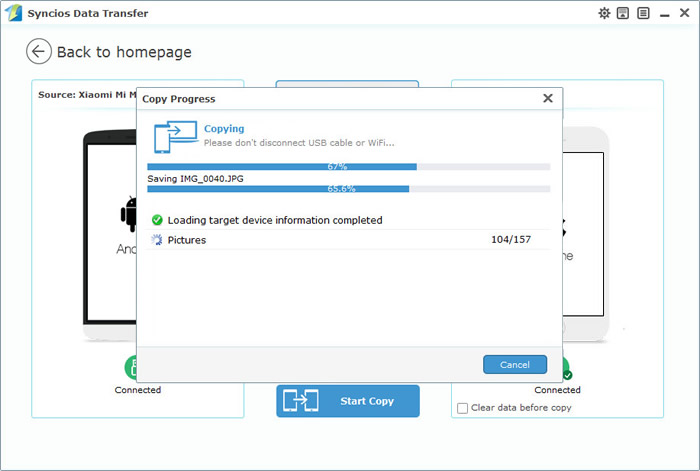Go back to homepage via its label
Viewport: 700px width, 471px height.
pyautogui.click(x=124, y=52)
